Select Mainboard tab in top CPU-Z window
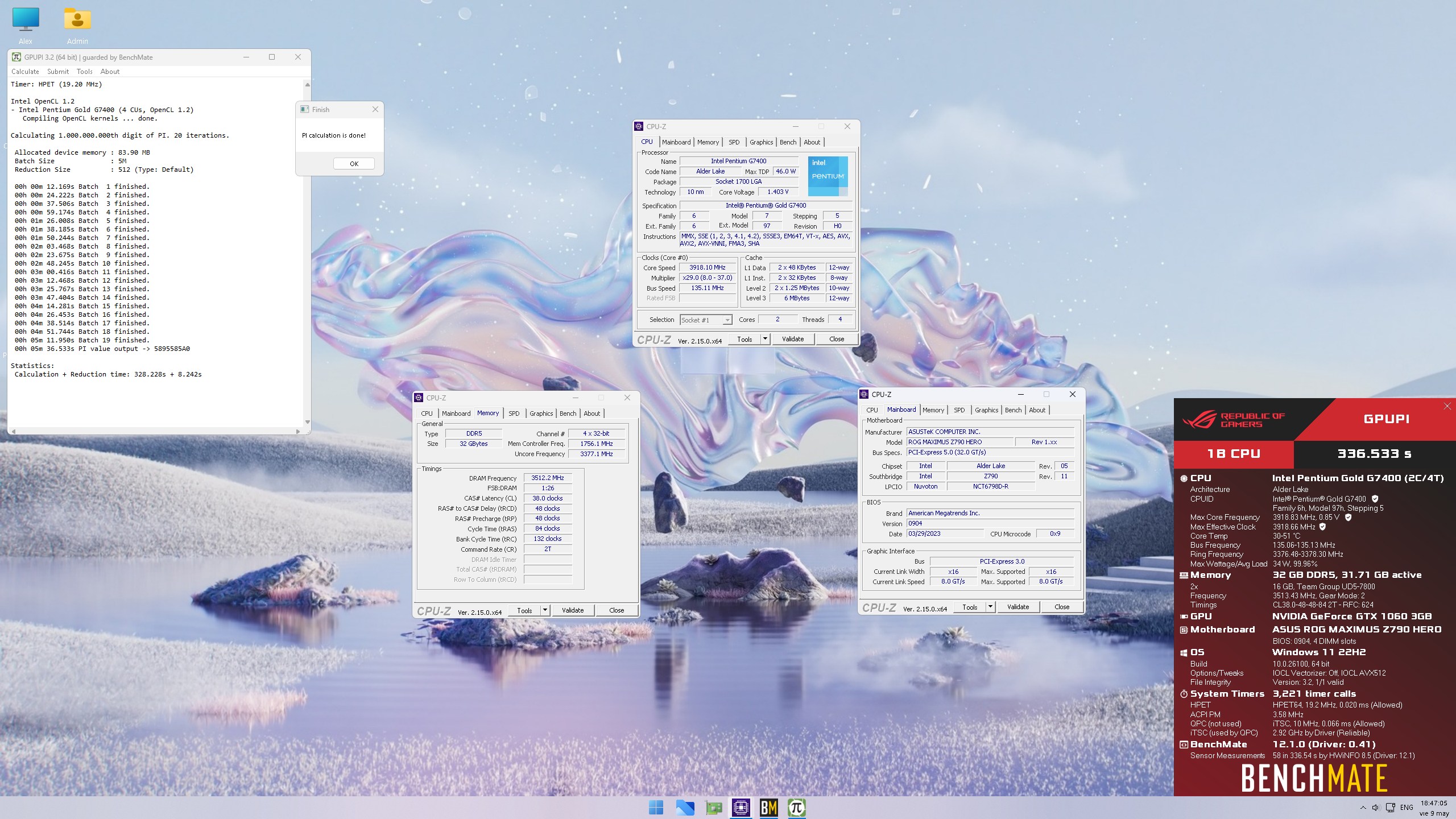Viewport: 1456px width, 819px height. (x=676, y=142)
